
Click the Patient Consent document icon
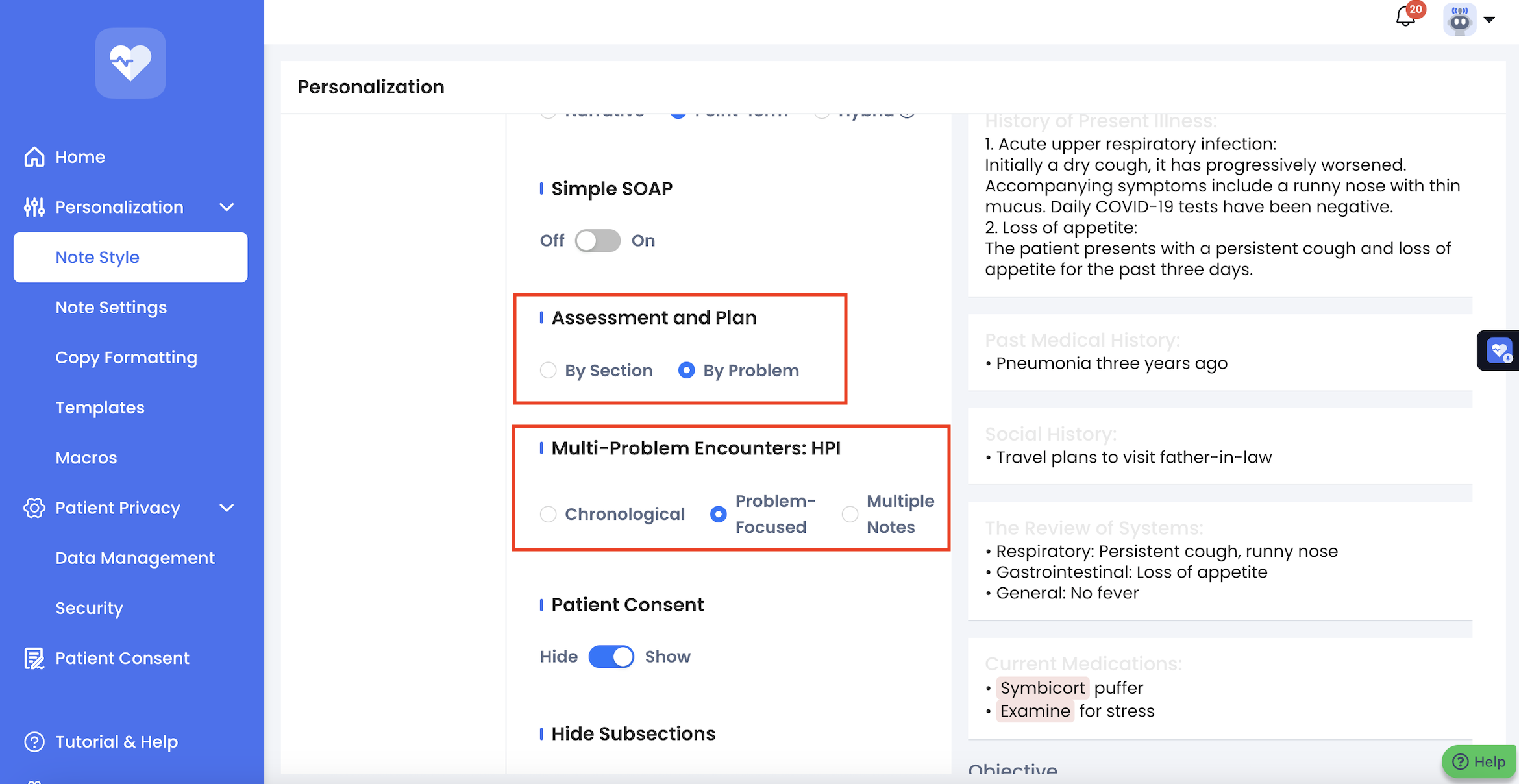coord(34,658)
